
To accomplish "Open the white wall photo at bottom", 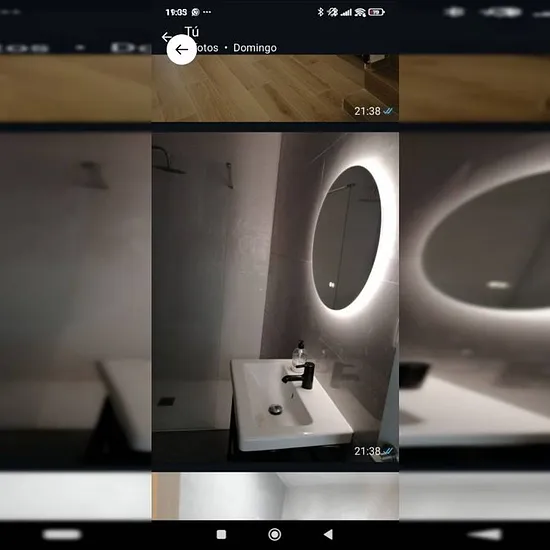I will [275, 496].
